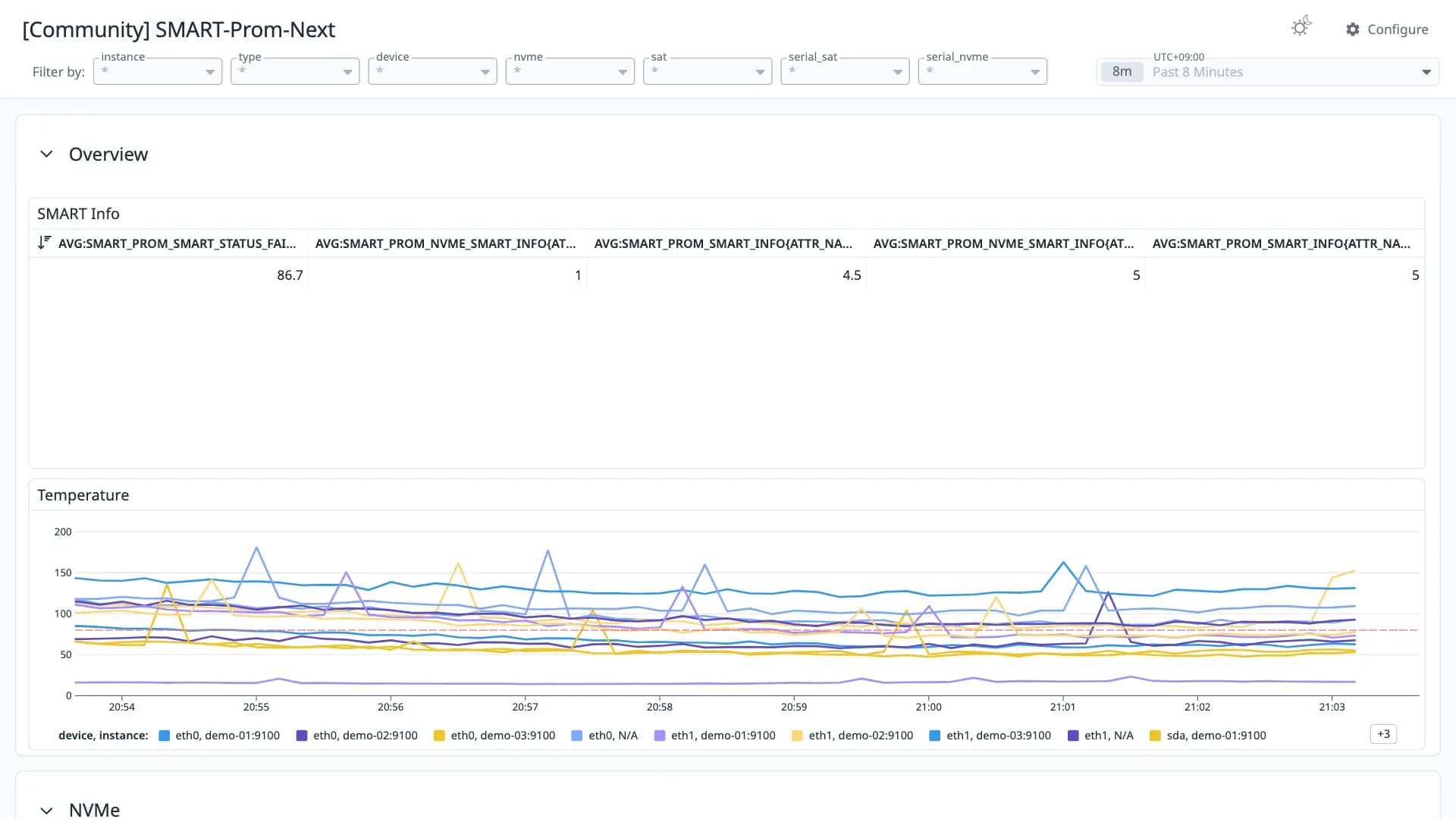Select the 86.7 table cell
1456x819 pixels.
click(x=168, y=275)
